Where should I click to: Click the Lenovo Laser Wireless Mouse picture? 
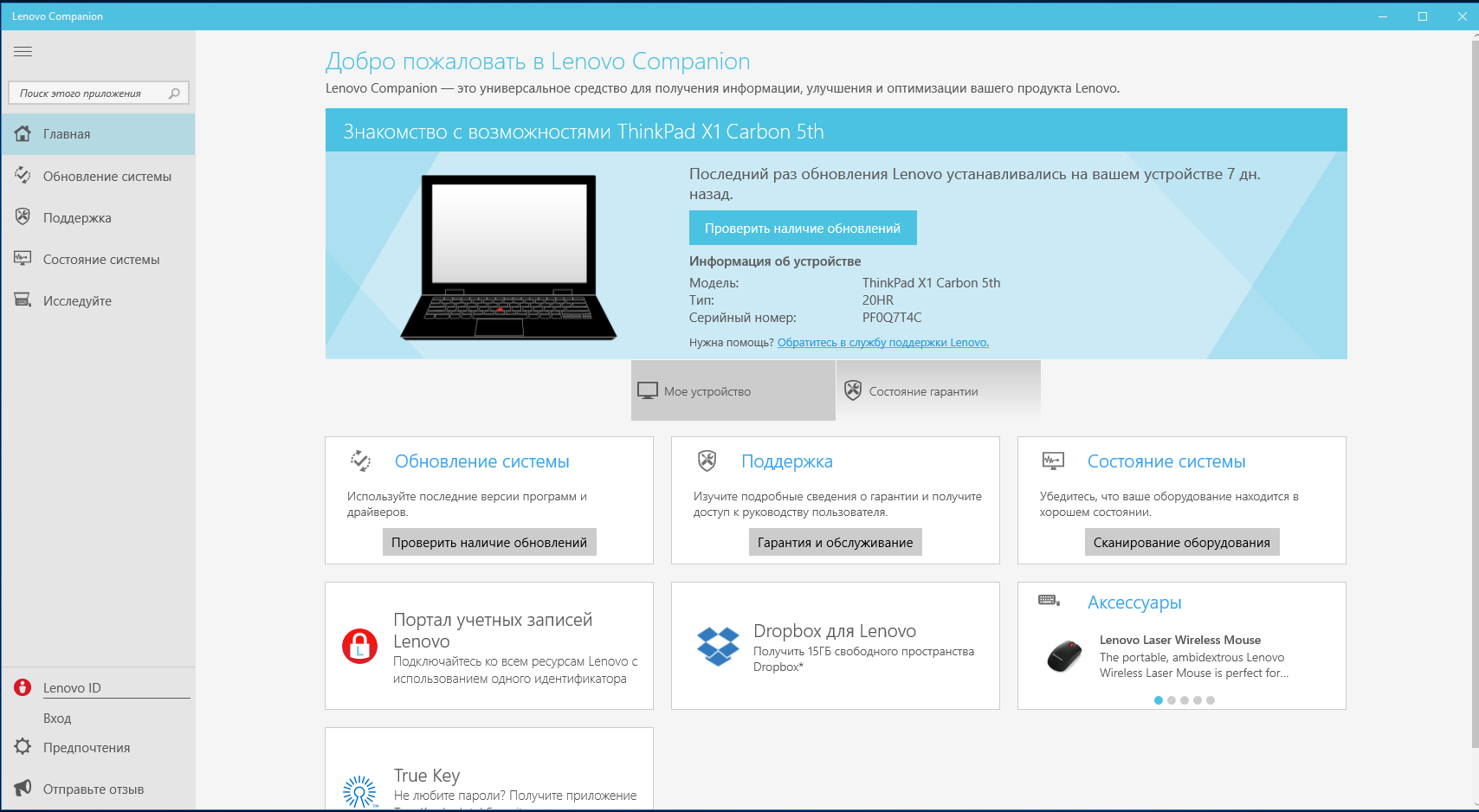pyautogui.click(x=1064, y=657)
